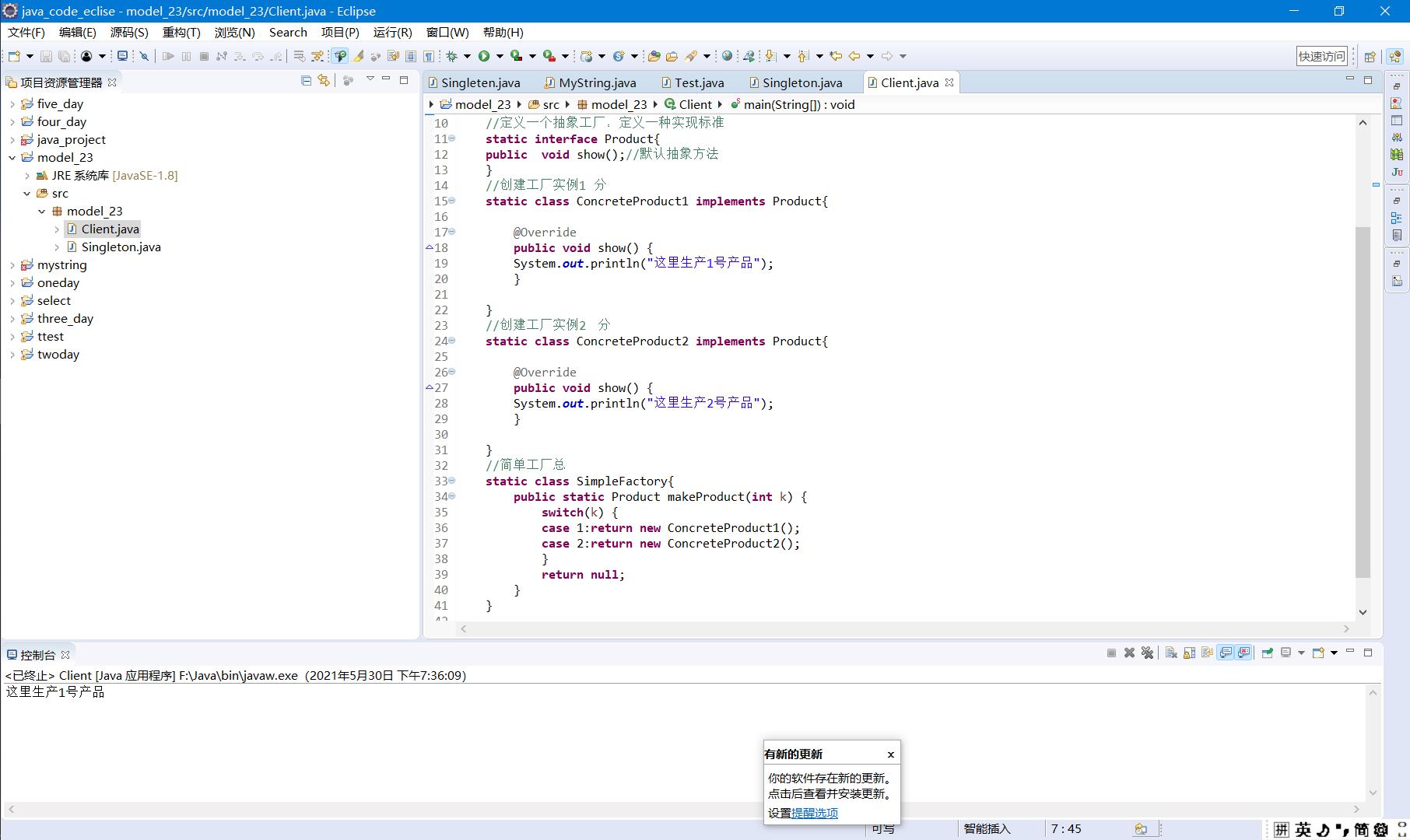The height and width of the screenshot is (840, 1410).
Task: Toggle Link with Editor in explorer
Action: 324,80
